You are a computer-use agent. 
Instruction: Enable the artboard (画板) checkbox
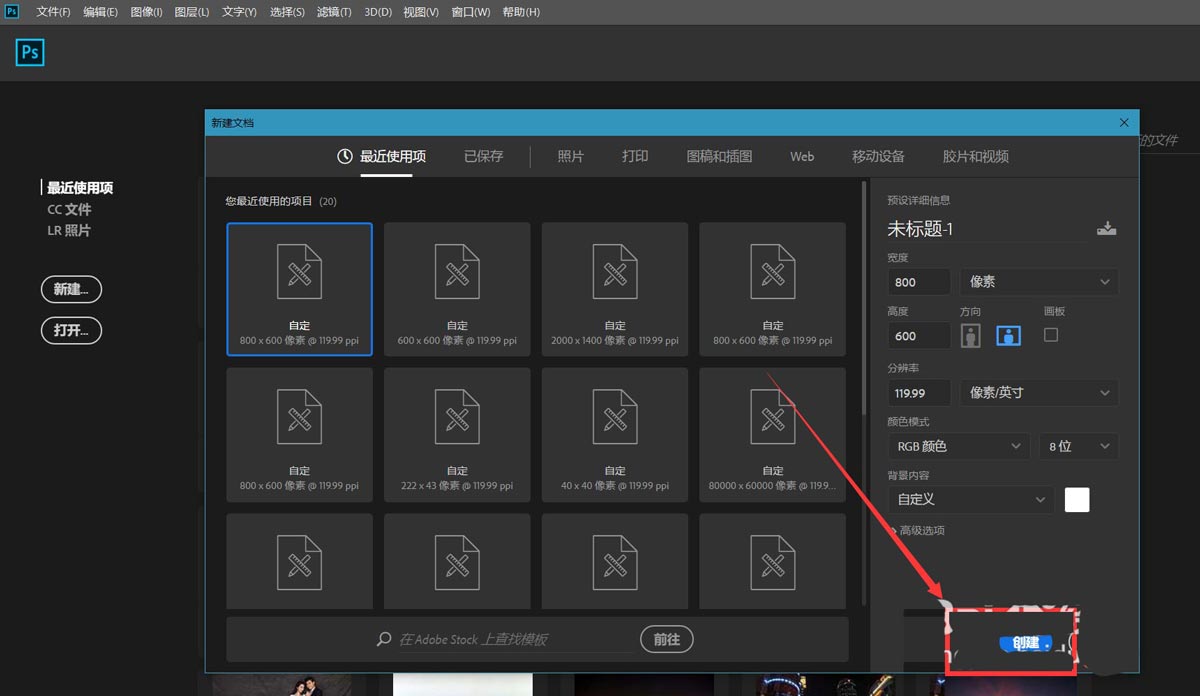coord(1050,335)
